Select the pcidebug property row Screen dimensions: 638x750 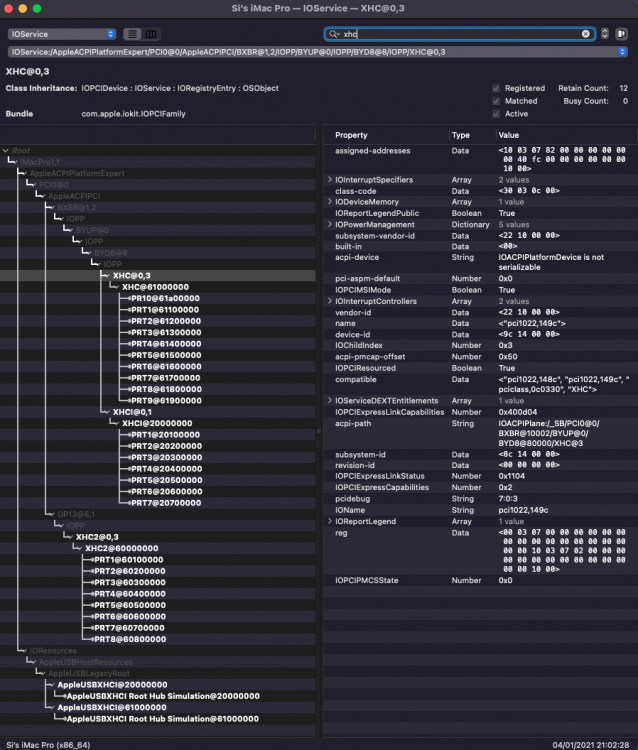480,499
